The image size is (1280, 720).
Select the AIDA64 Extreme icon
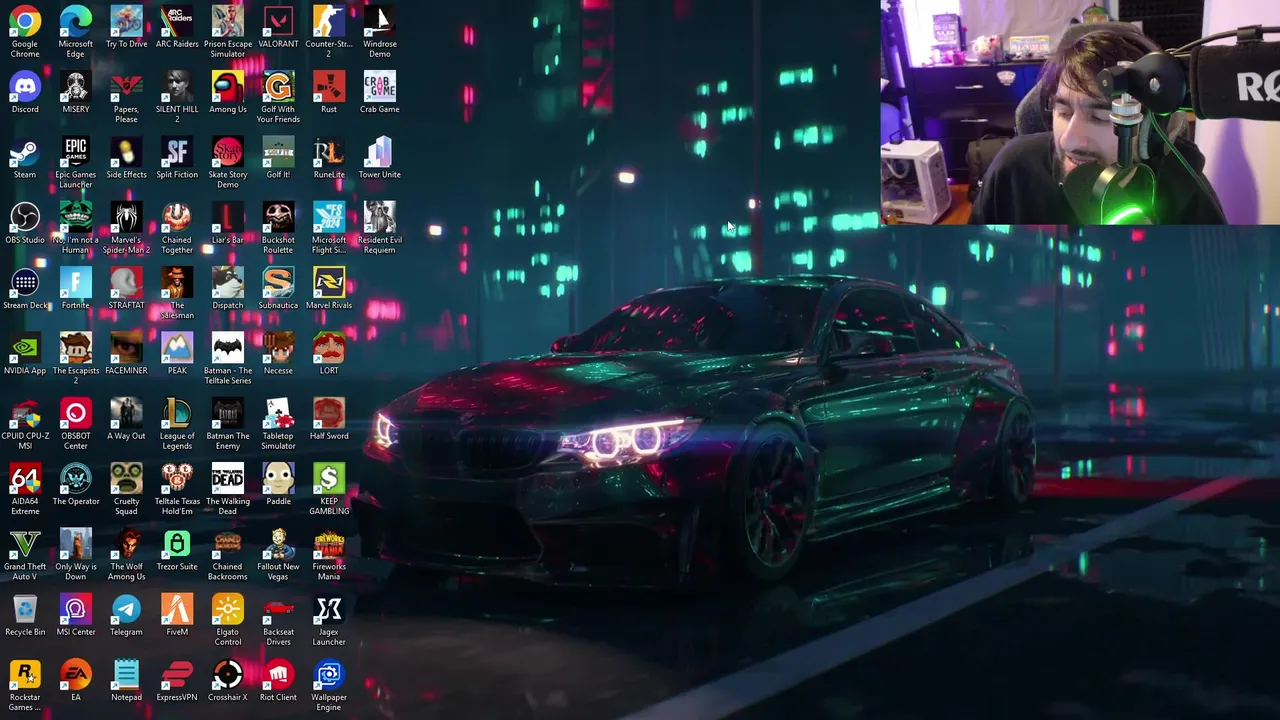[25, 479]
